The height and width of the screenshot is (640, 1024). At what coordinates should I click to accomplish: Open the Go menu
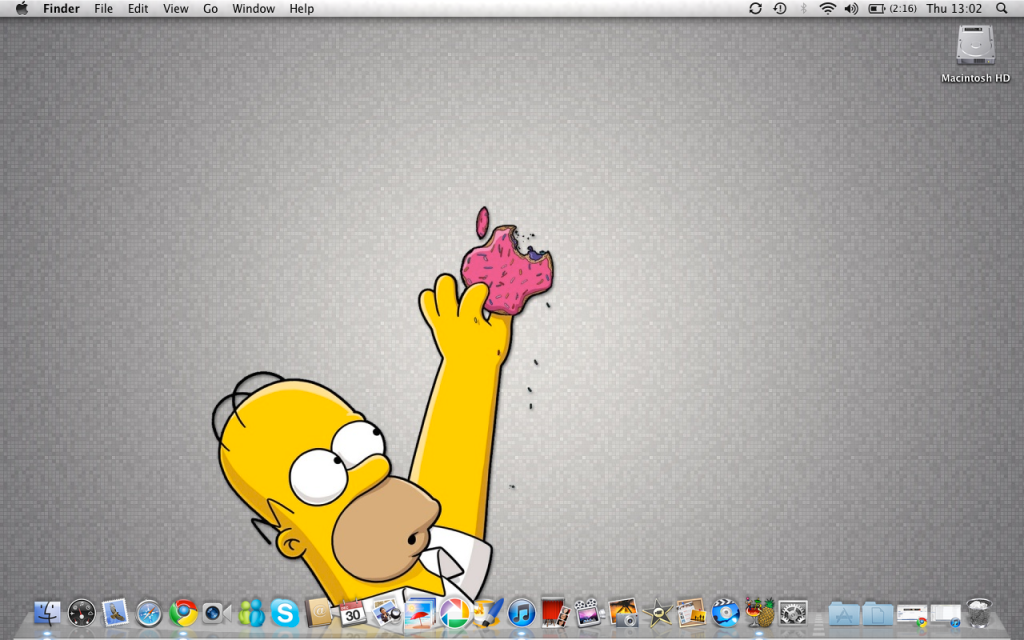point(210,8)
